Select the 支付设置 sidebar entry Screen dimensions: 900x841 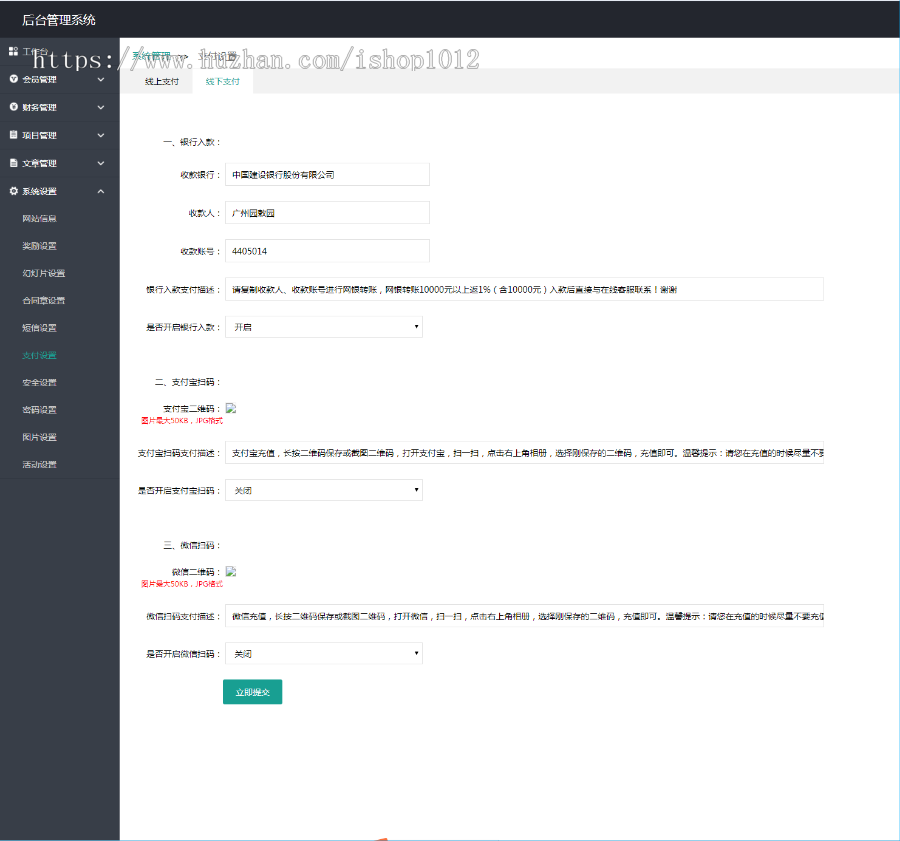coord(45,355)
